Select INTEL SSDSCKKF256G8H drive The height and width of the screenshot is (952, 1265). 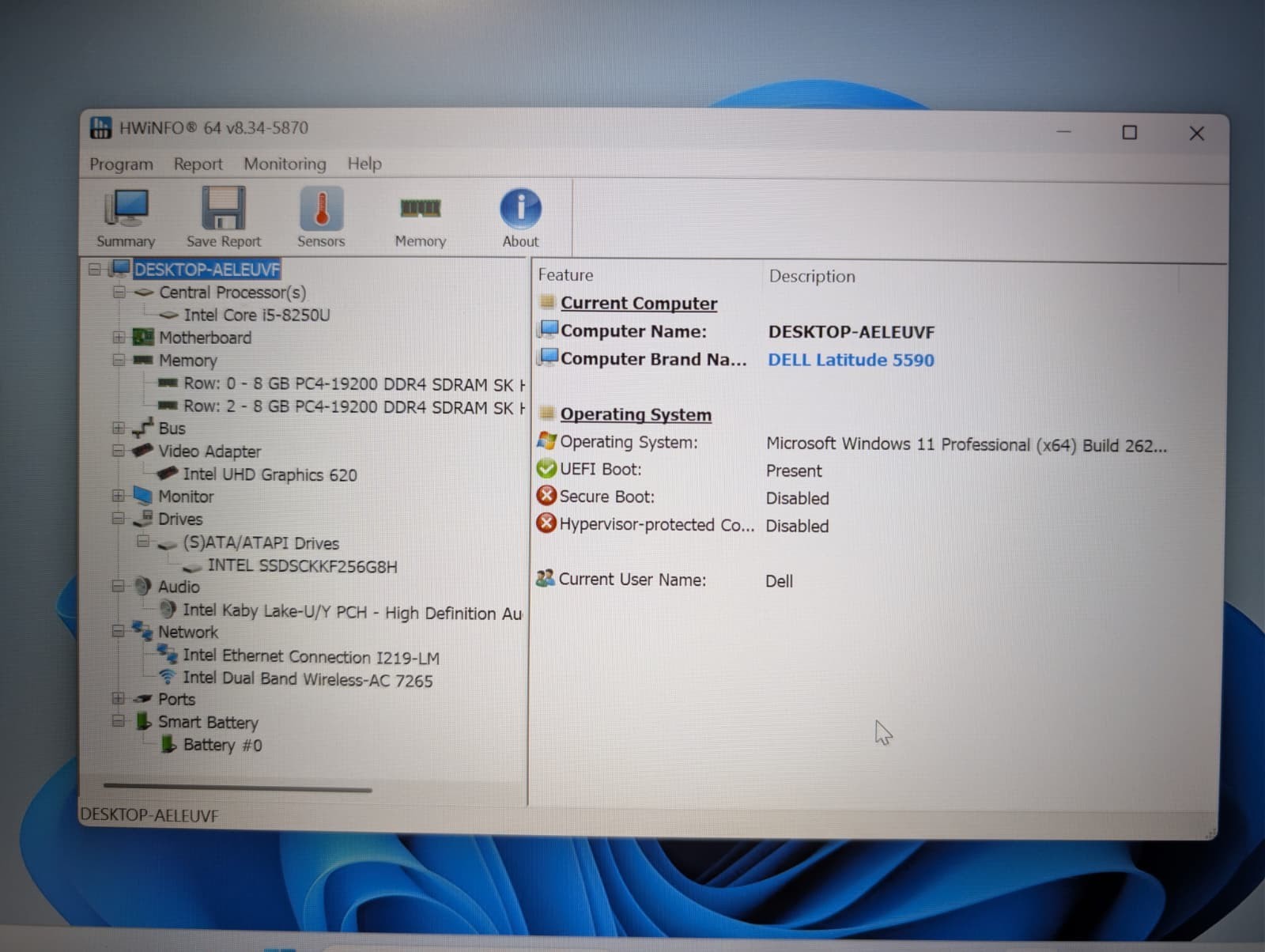pos(302,566)
